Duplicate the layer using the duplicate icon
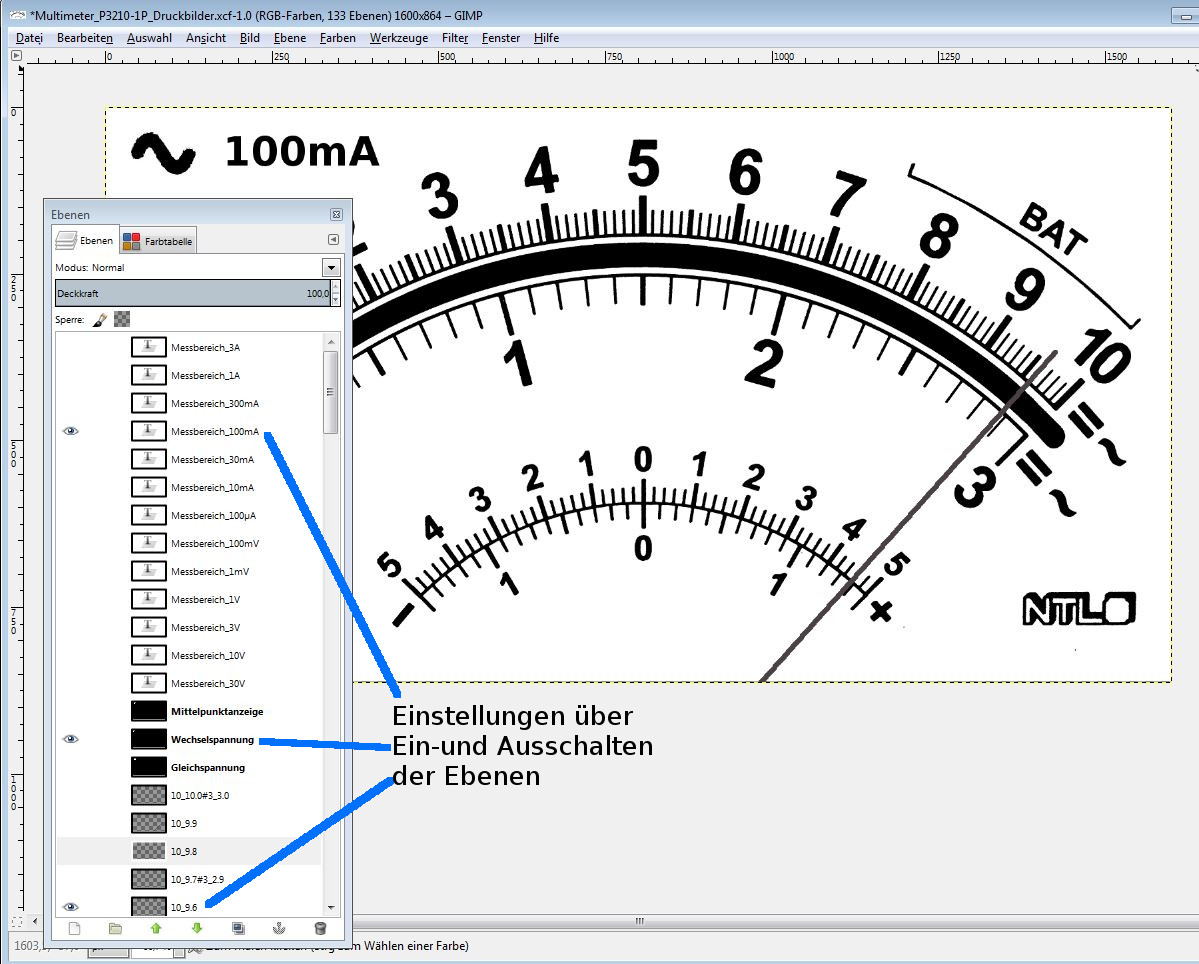The width and height of the screenshot is (1199, 964). tap(238, 928)
